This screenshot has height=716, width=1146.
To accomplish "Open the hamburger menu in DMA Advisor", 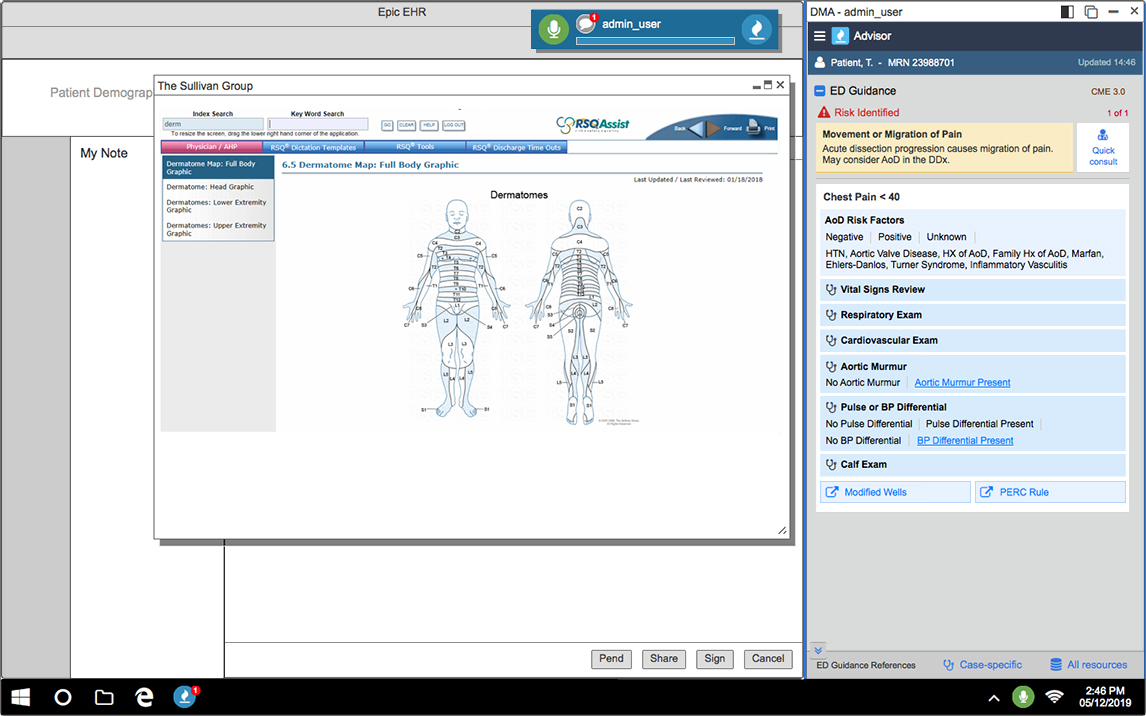I will (819, 36).
